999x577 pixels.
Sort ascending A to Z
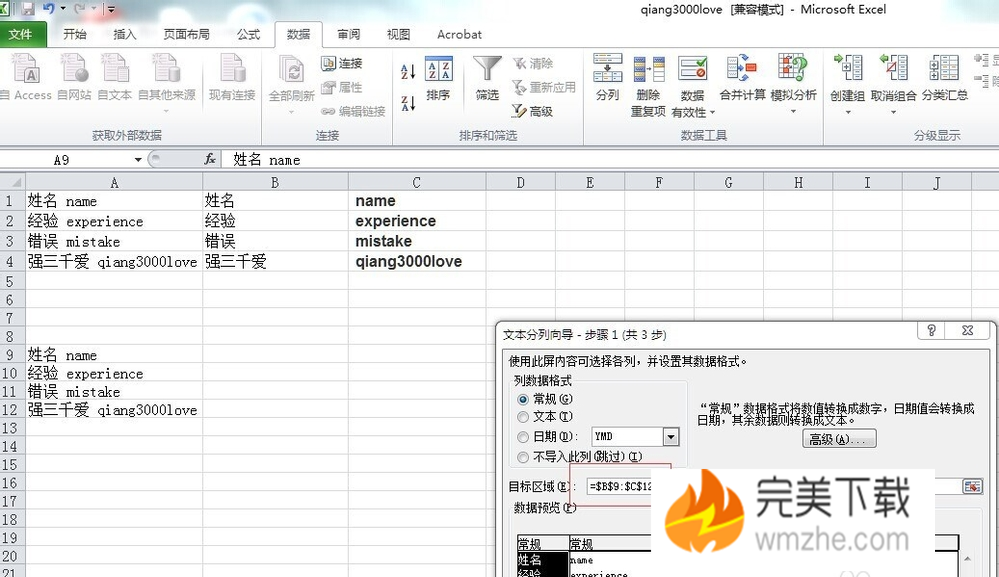click(x=408, y=71)
